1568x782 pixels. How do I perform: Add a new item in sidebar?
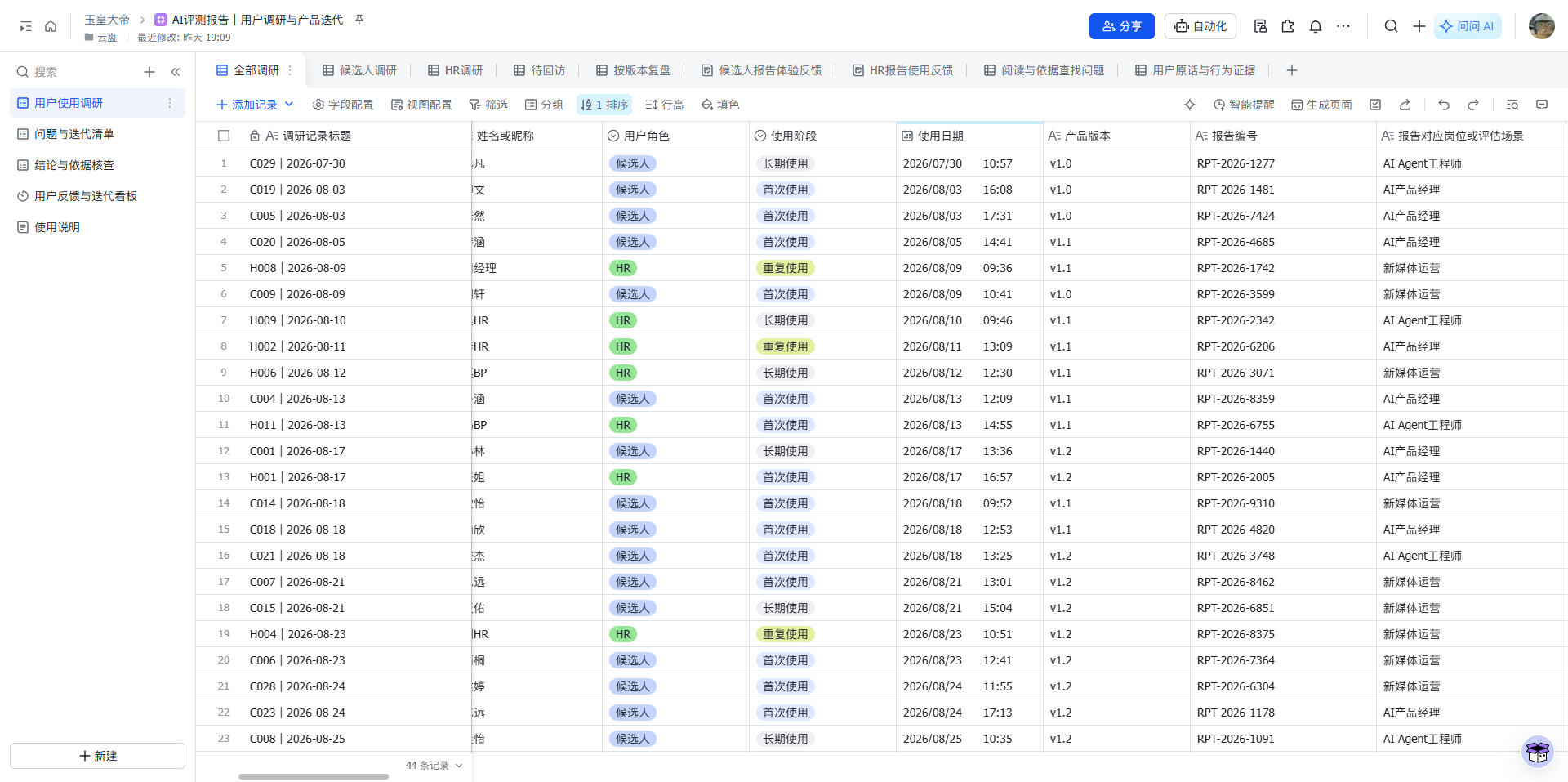point(149,72)
